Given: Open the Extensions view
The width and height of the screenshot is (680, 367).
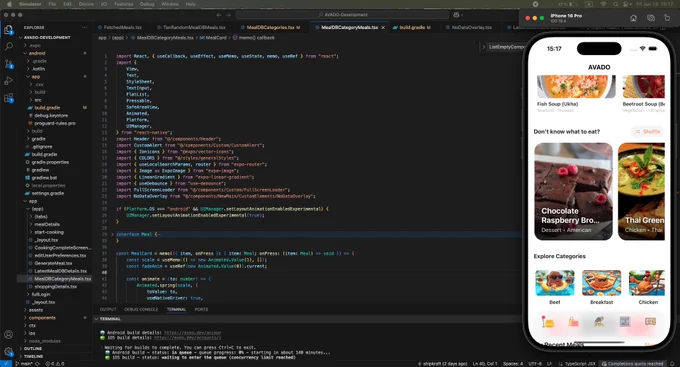Looking at the screenshot, I should [x=8, y=98].
